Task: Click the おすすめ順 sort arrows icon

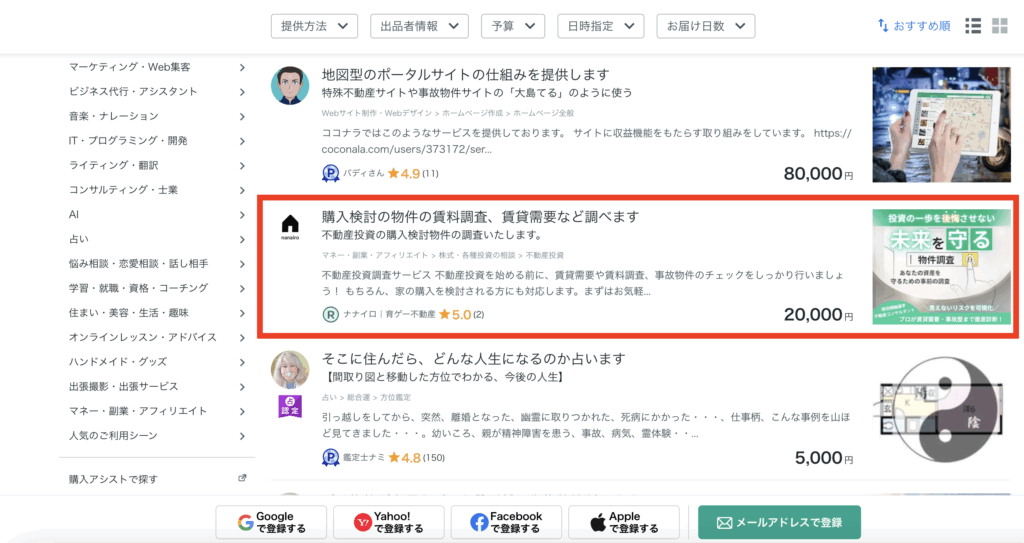Action: click(882, 26)
